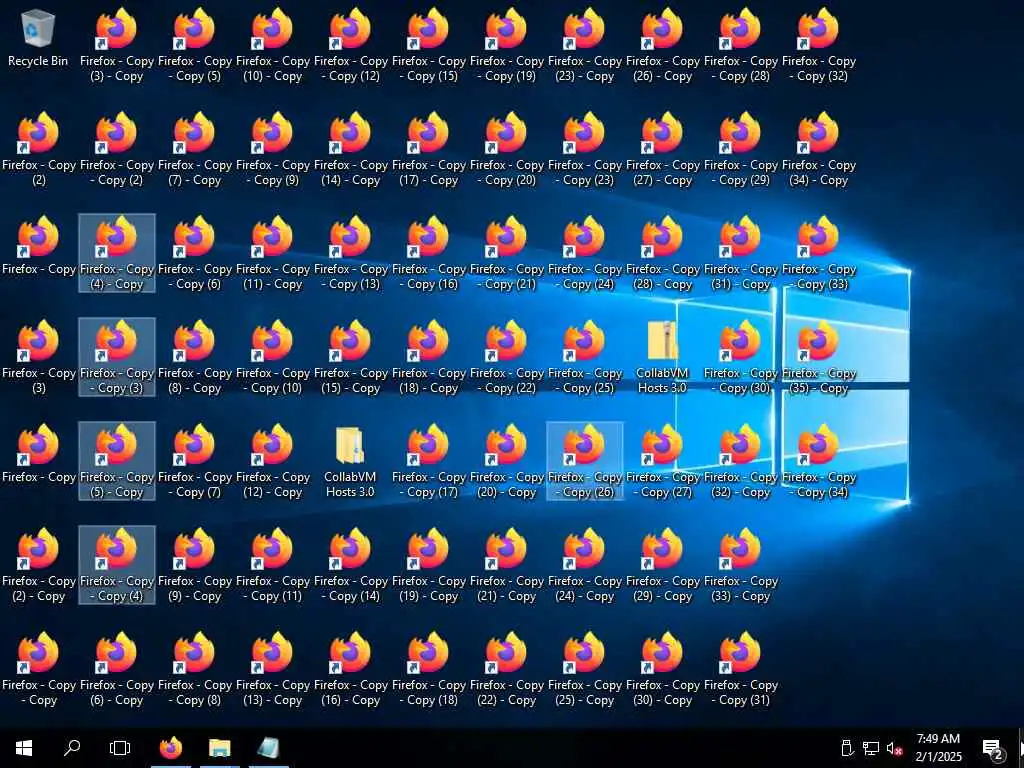Highlight 'Firefox - Copy - Copy (12)' shortcut
This screenshot has width=1024, height=768.
tap(351, 46)
